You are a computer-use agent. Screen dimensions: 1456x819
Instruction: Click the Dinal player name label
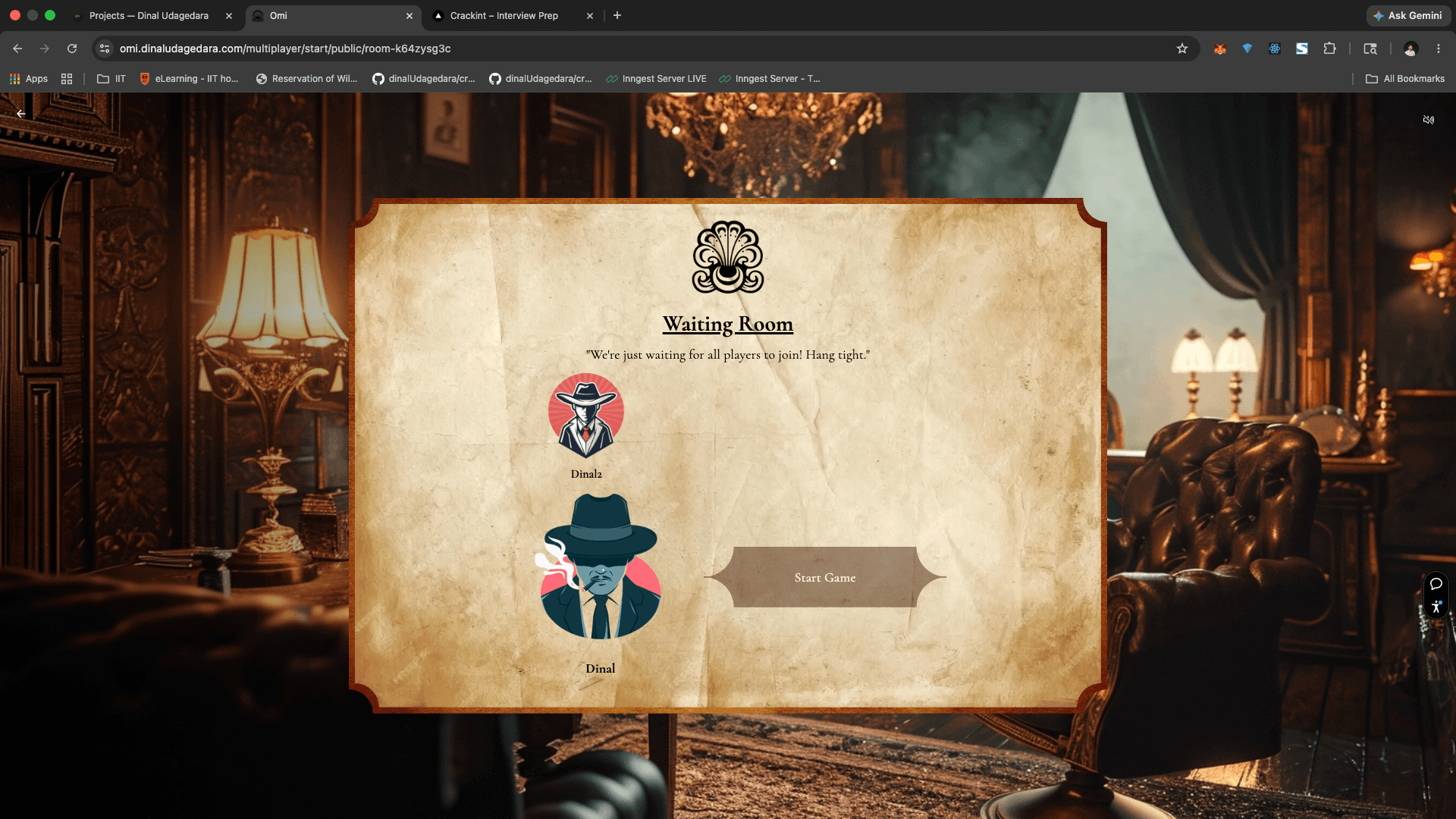tap(600, 668)
